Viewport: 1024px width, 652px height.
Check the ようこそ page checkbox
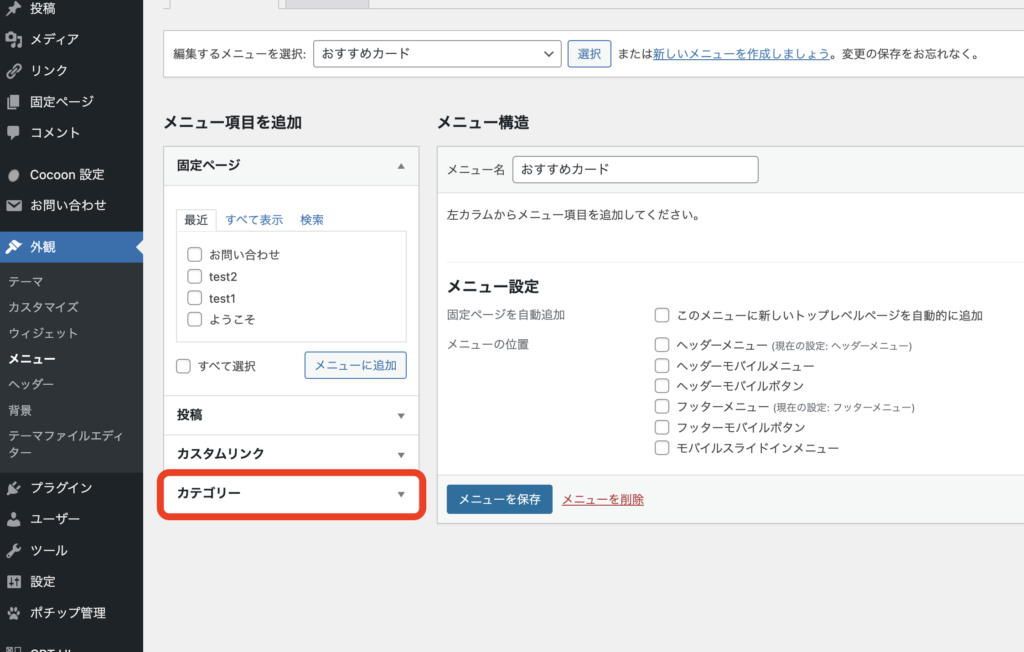click(x=195, y=319)
